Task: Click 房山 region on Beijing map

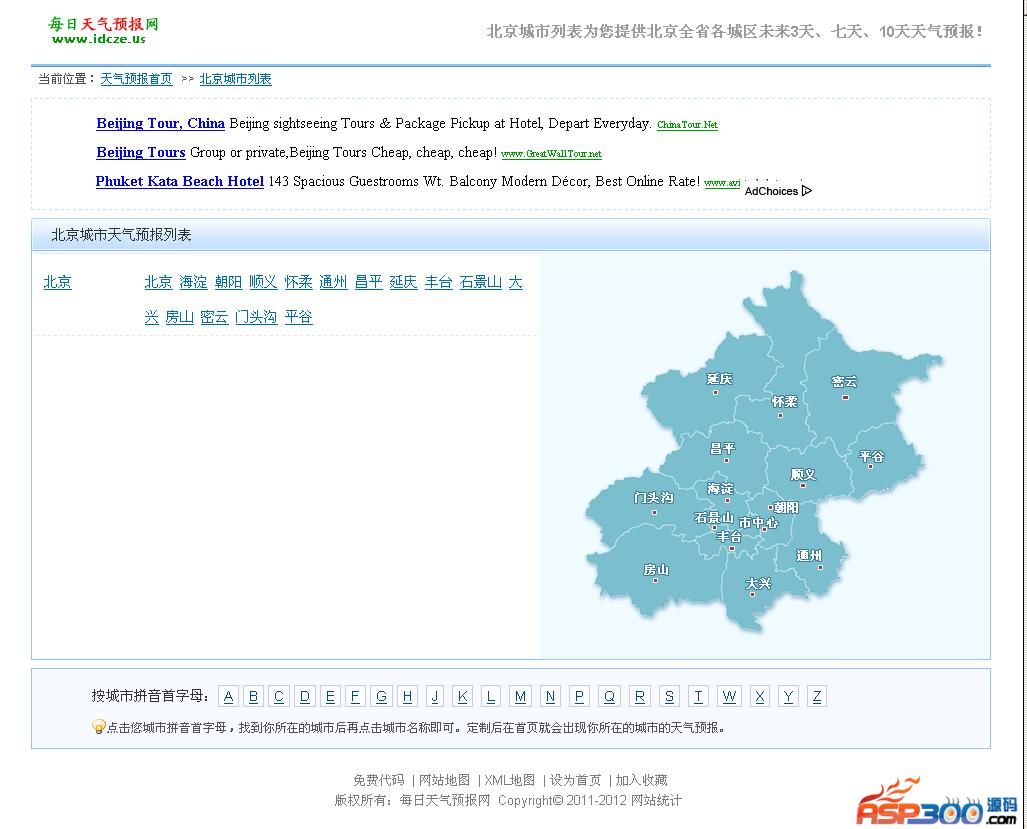Action: 655,570
